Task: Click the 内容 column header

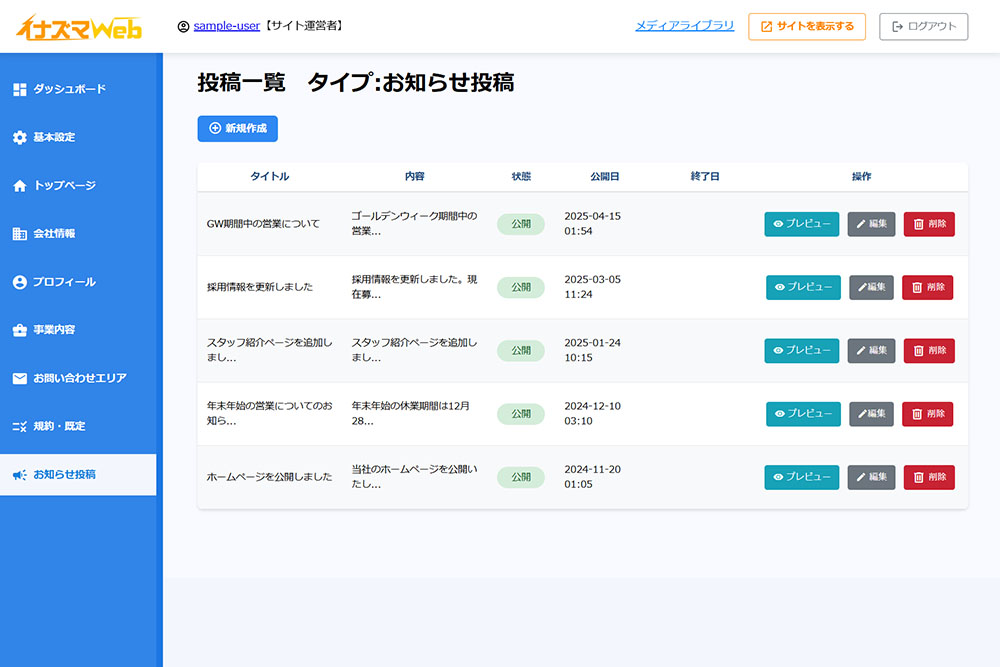Action: pos(415,176)
